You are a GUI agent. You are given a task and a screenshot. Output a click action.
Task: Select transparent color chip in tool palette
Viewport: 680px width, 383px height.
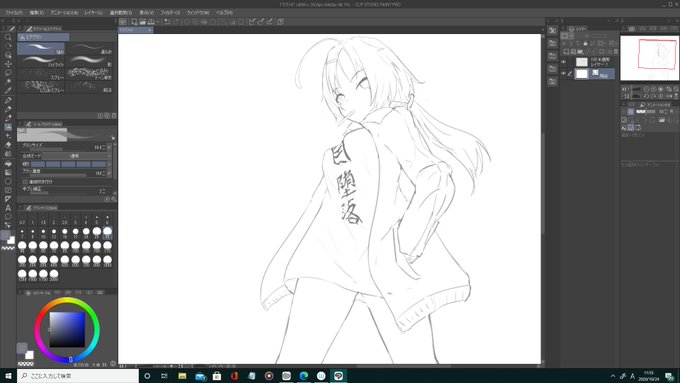pos(8,248)
